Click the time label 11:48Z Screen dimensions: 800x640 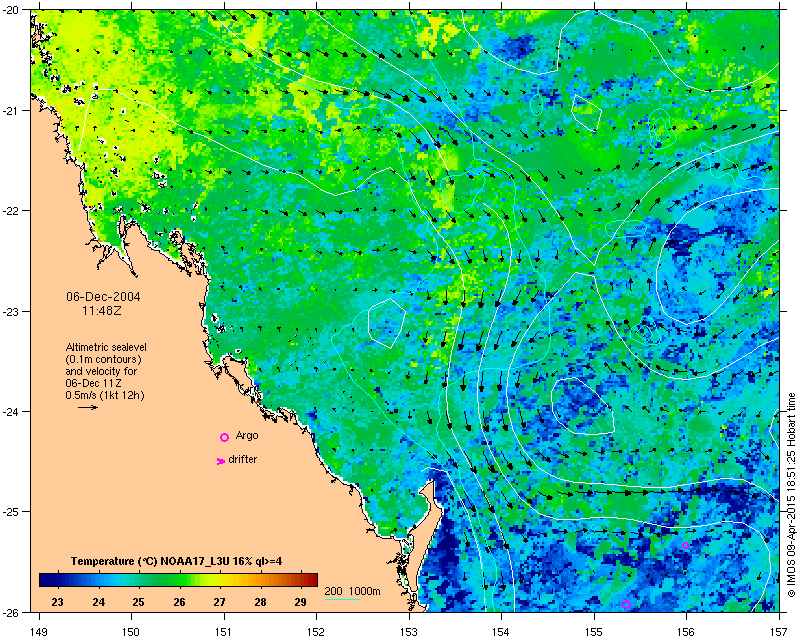tap(102, 310)
